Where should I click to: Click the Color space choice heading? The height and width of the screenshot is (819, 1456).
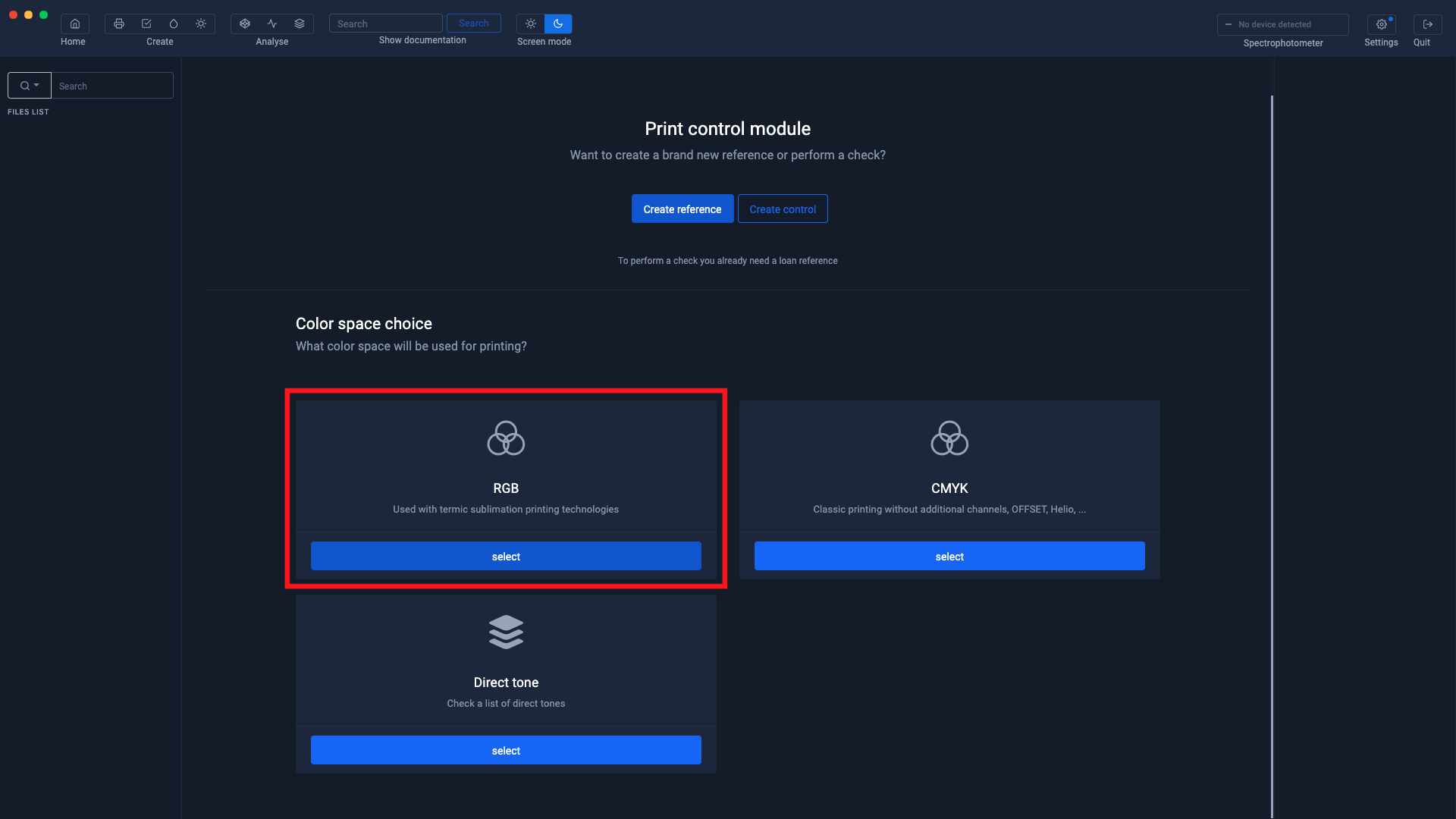click(364, 324)
